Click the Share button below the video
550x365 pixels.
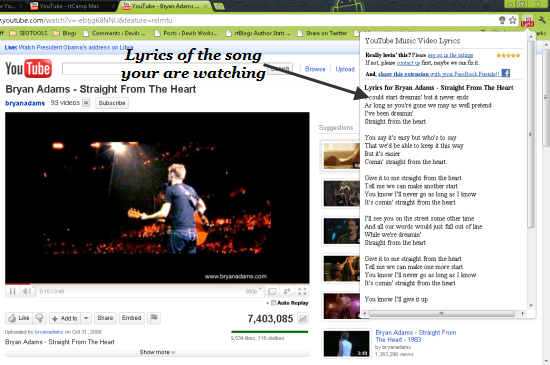[x=105, y=318]
